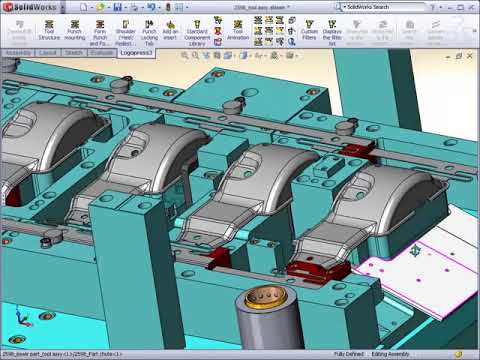Click the Display Style icon
The image size is (480, 360).
[x=244, y=56]
